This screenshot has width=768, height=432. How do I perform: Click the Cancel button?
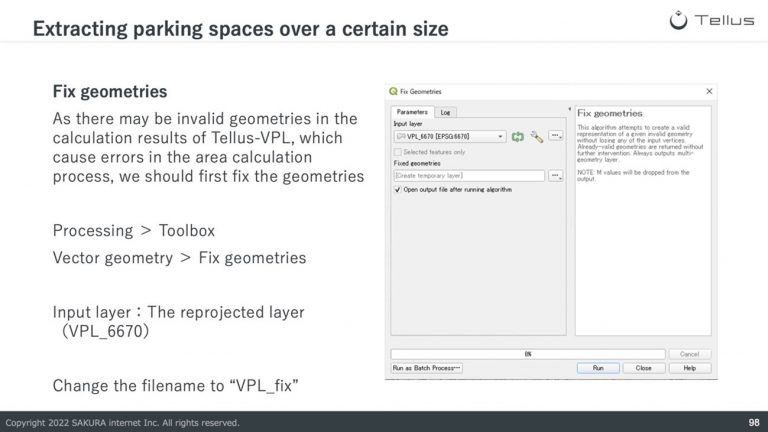click(690, 354)
